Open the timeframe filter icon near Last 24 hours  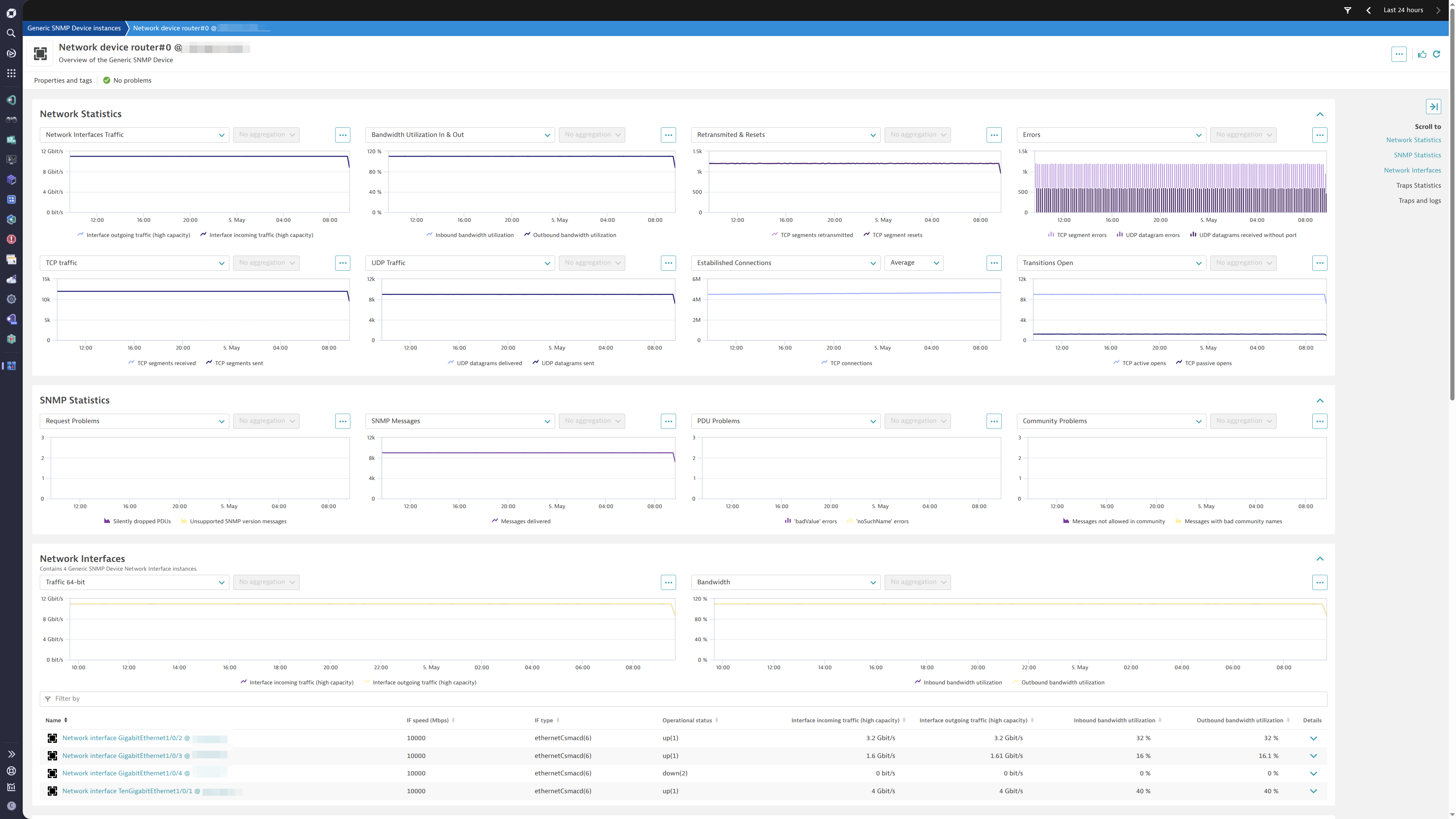(x=1348, y=9)
